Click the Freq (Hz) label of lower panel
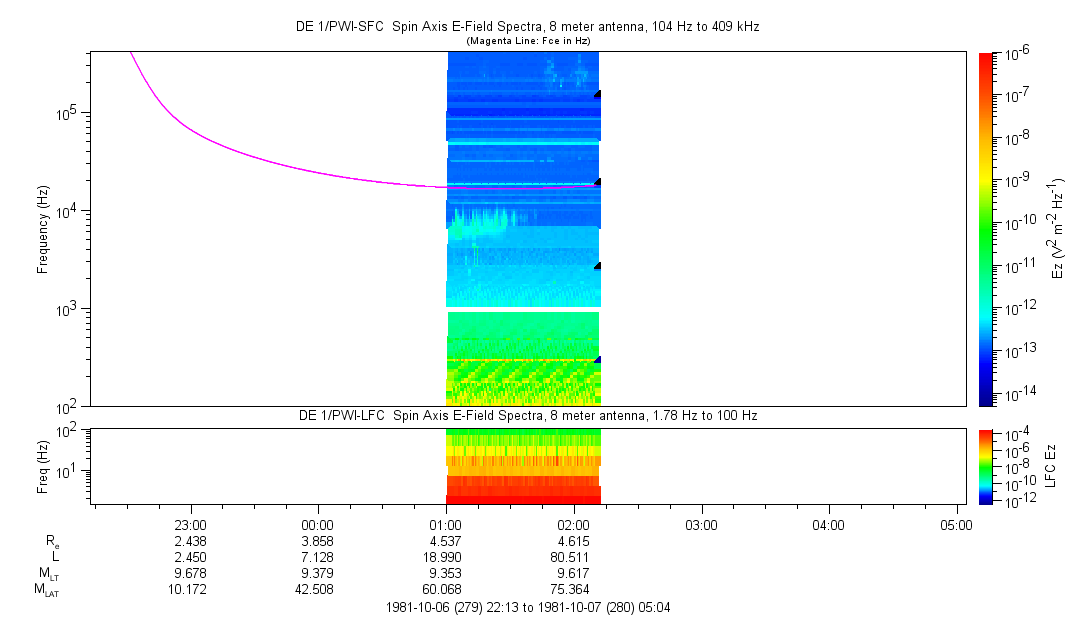 pyautogui.click(x=43, y=466)
